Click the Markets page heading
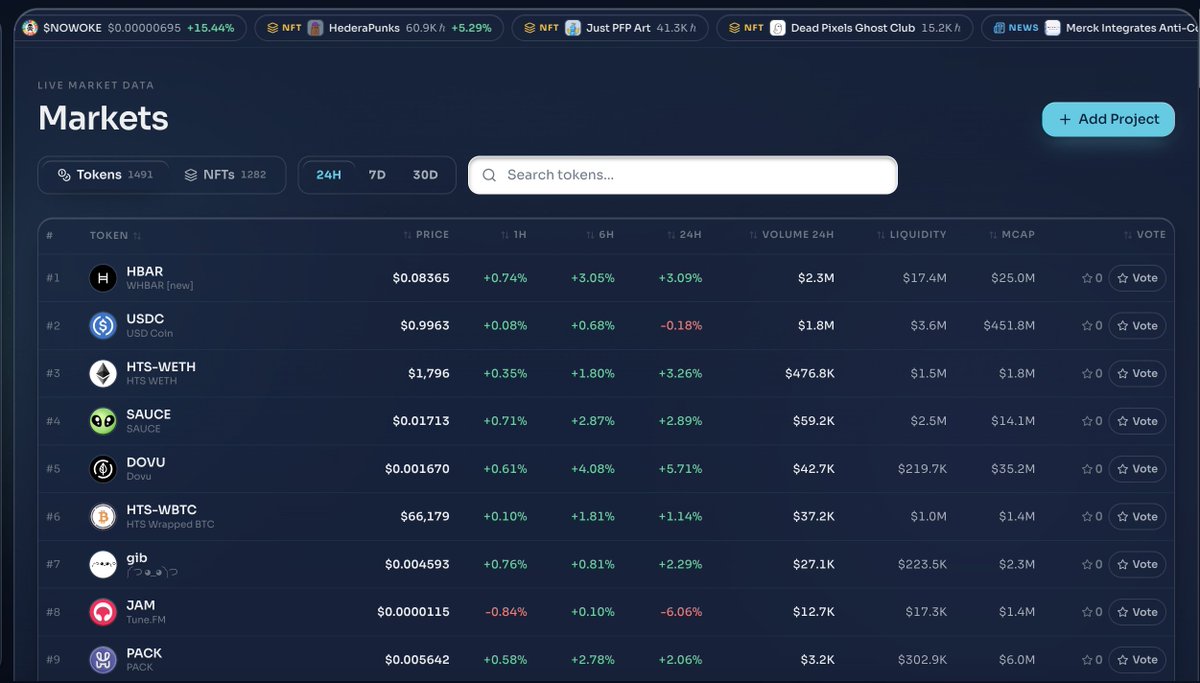The width and height of the screenshot is (1200, 683). [x=103, y=118]
